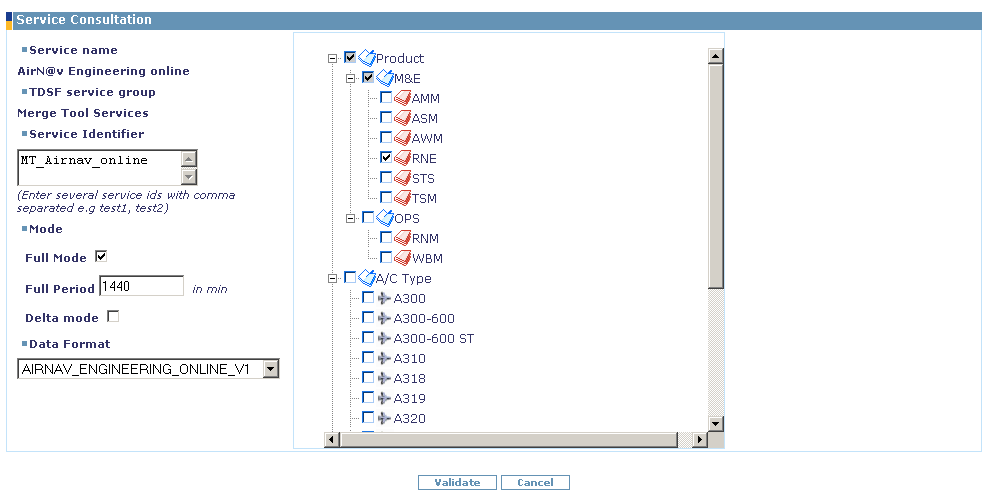Click the A/C Type folder icon
990x502 pixels.
(367, 278)
